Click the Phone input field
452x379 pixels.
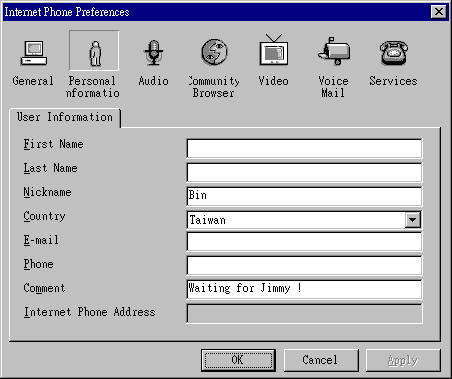pos(304,265)
